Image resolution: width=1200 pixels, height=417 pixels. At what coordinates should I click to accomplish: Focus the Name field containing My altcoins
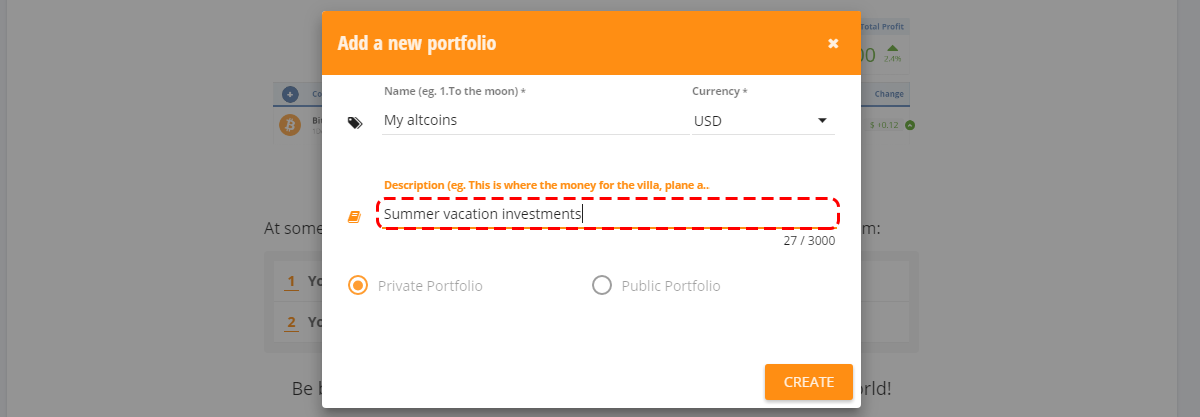click(x=533, y=120)
